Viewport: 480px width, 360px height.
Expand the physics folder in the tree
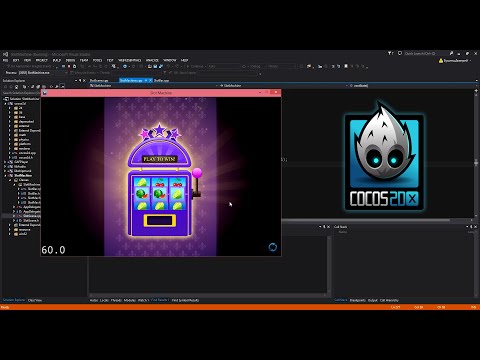pyautogui.click(x=10, y=140)
